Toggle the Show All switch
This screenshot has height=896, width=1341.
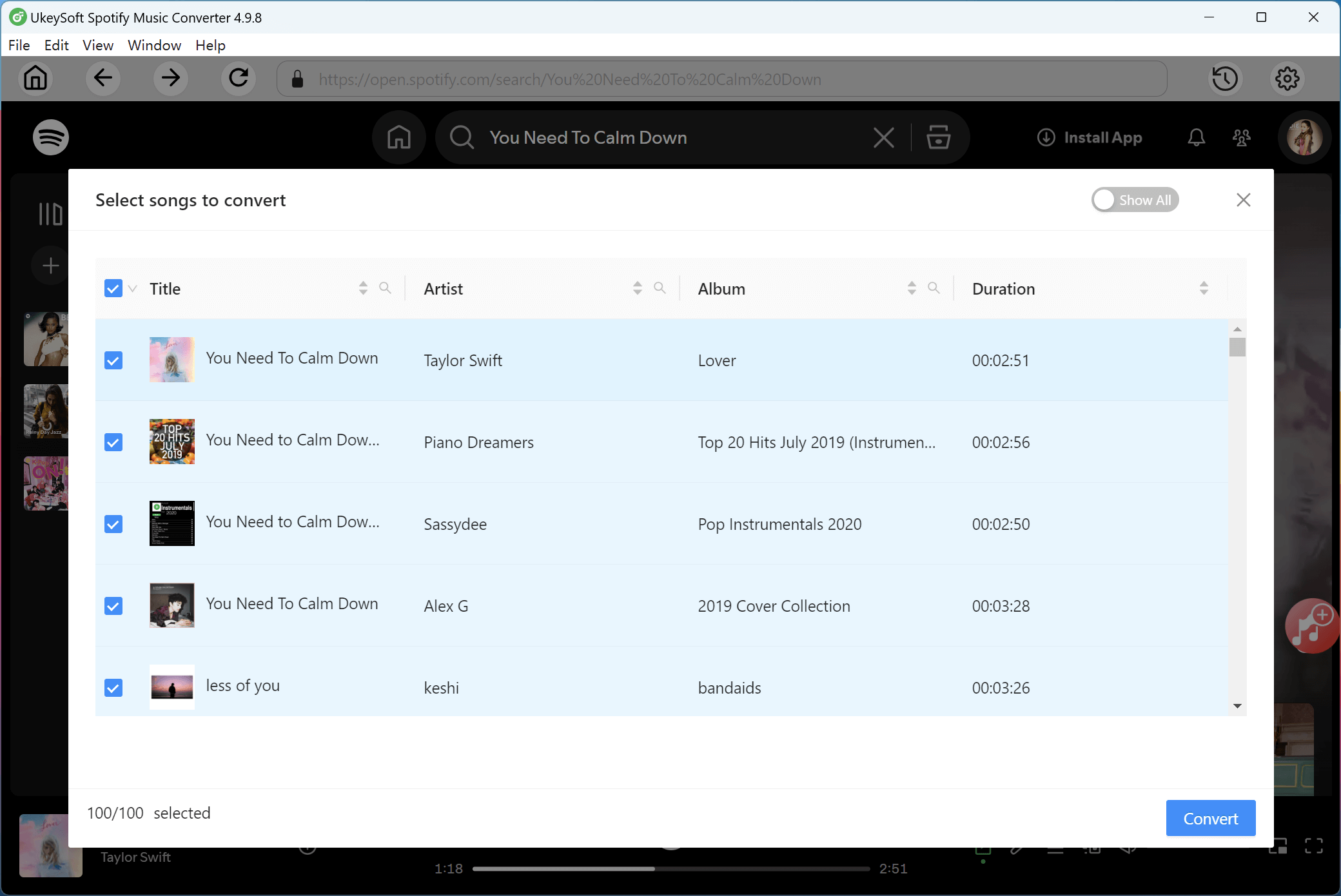pyautogui.click(x=1135, y=200)
